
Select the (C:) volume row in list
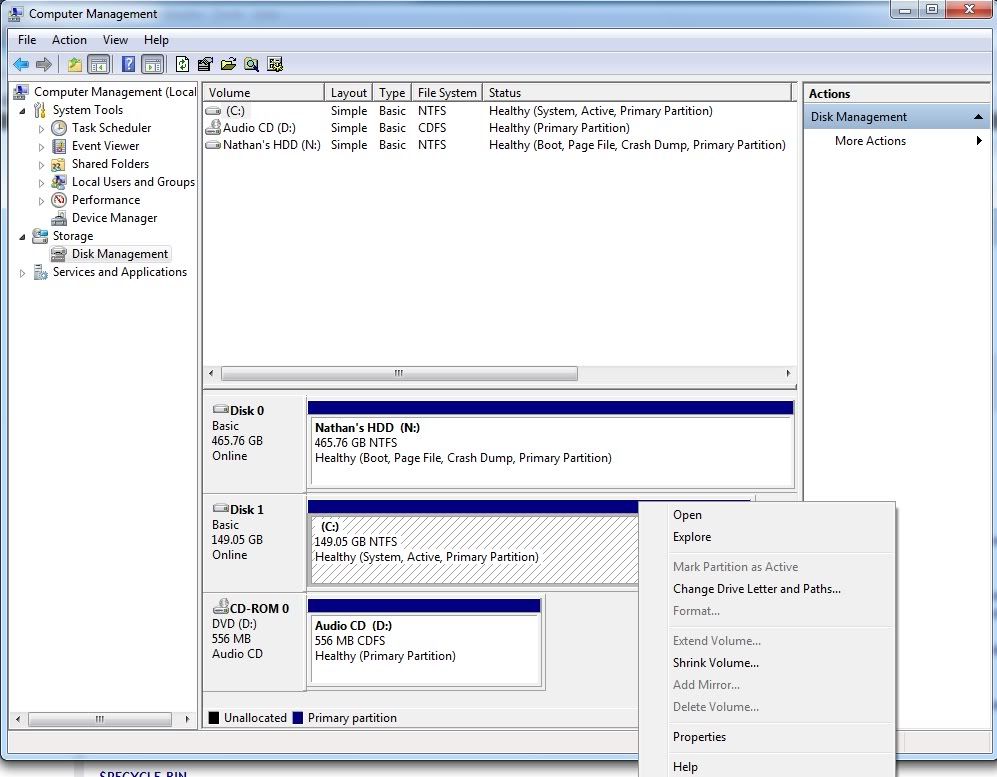point(498,111)
